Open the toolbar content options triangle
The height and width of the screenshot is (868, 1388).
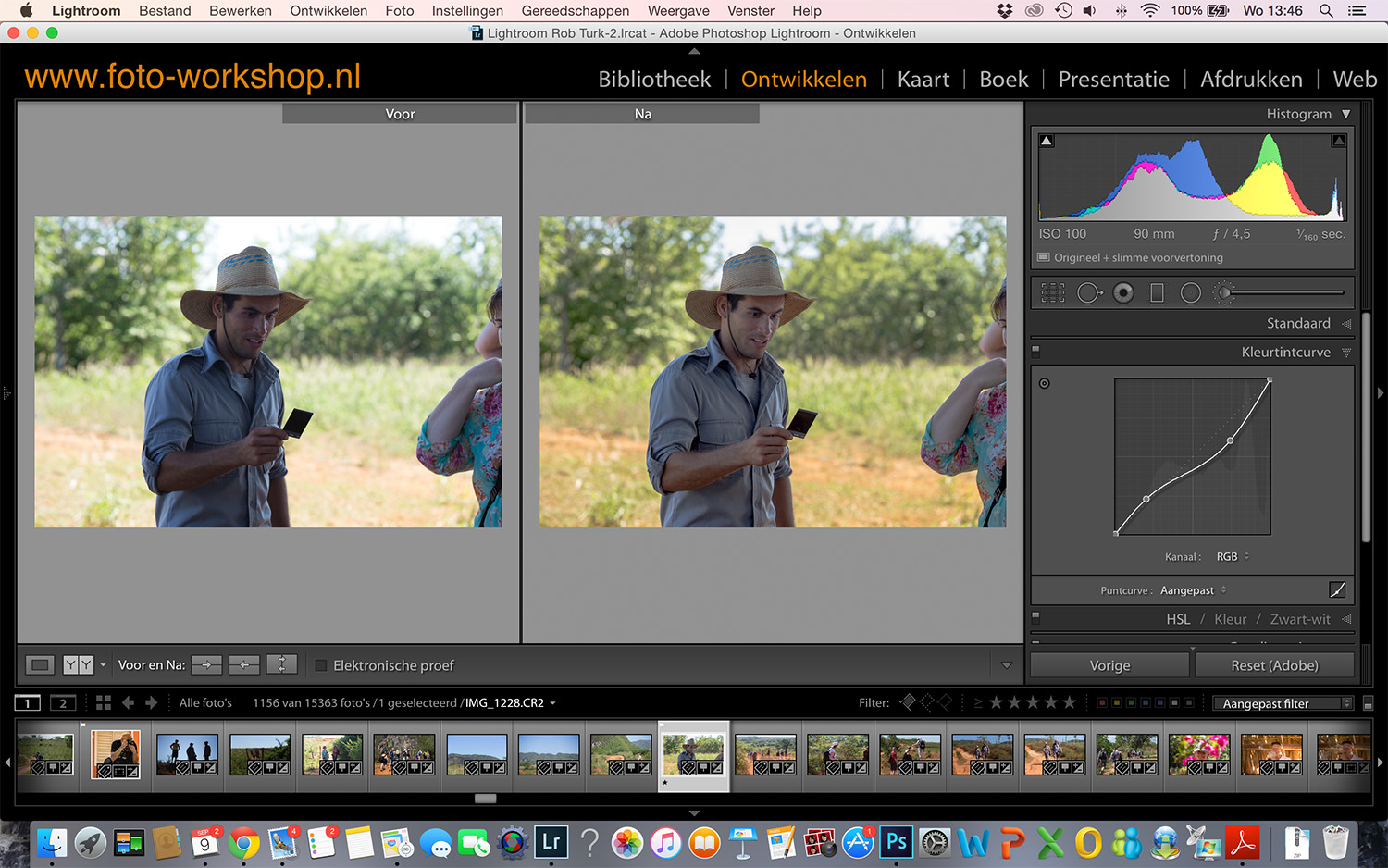pos(1007,665)
